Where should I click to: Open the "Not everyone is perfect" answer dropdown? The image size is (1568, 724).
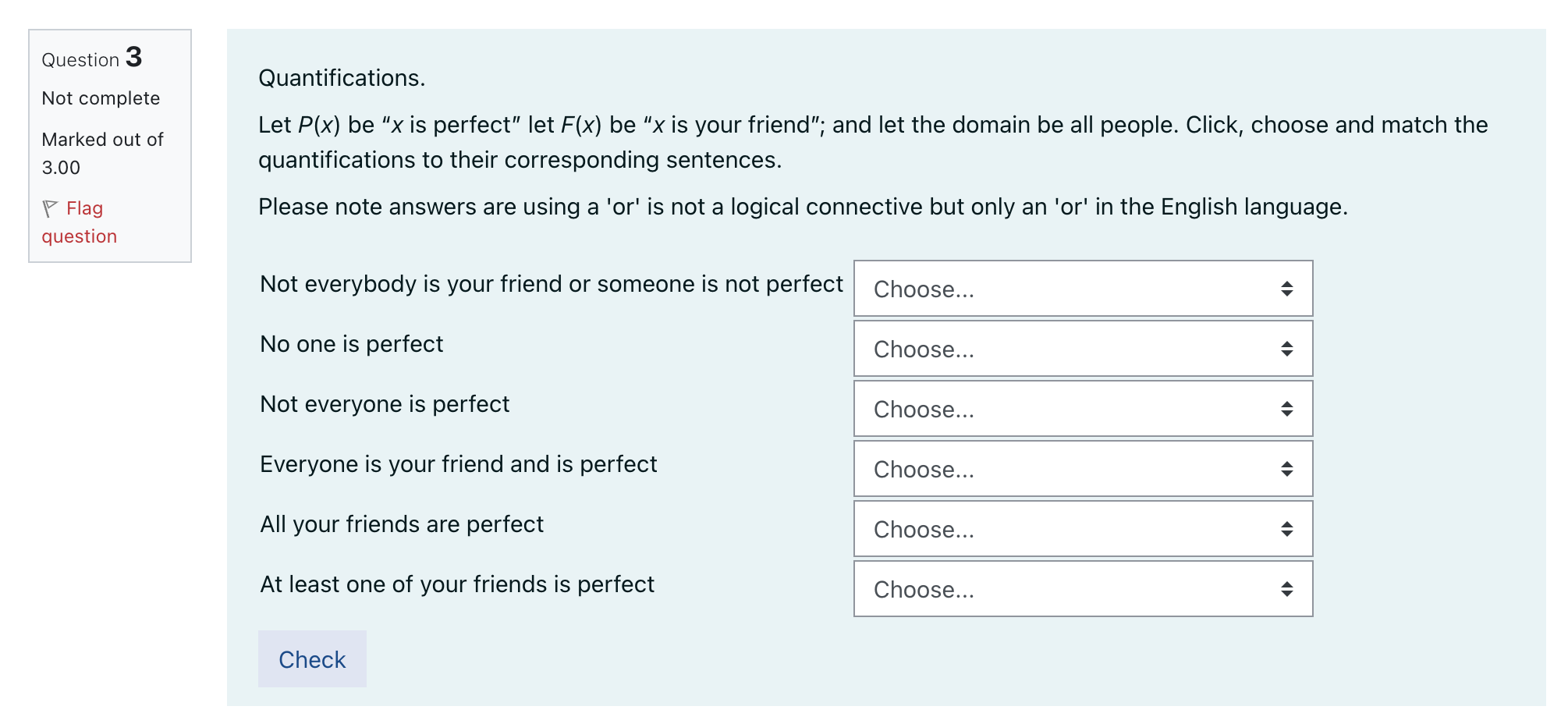pos(1082,409)
